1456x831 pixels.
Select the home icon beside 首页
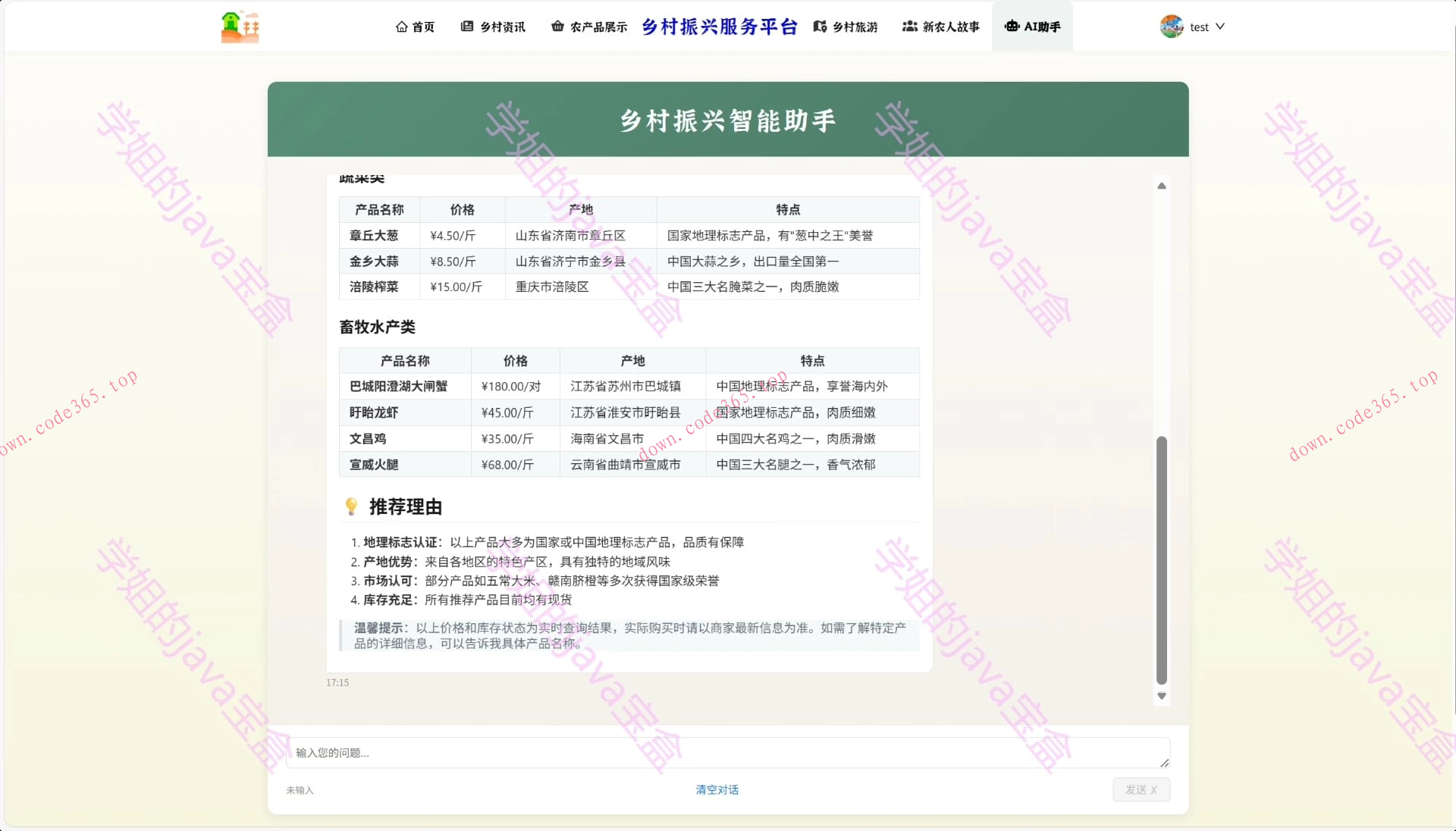402,27
